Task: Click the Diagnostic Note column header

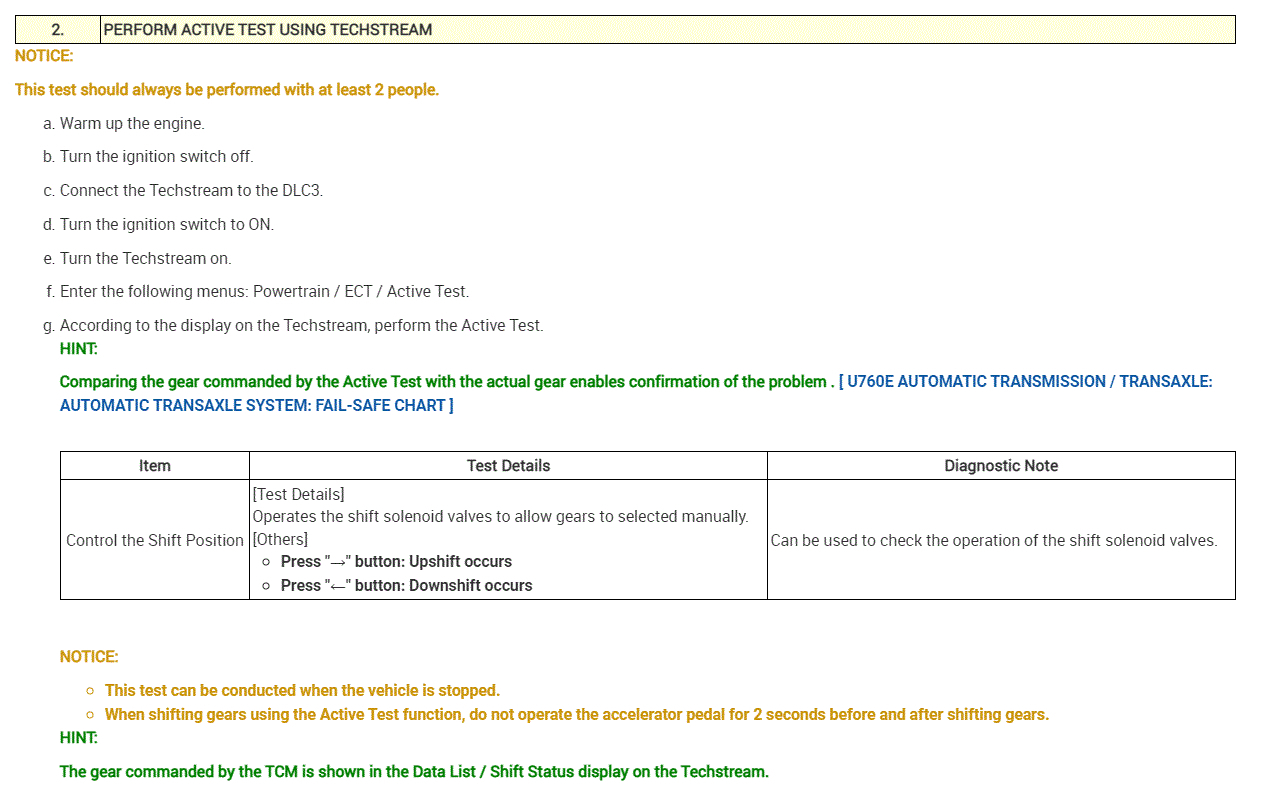Action: (1001, 466)
